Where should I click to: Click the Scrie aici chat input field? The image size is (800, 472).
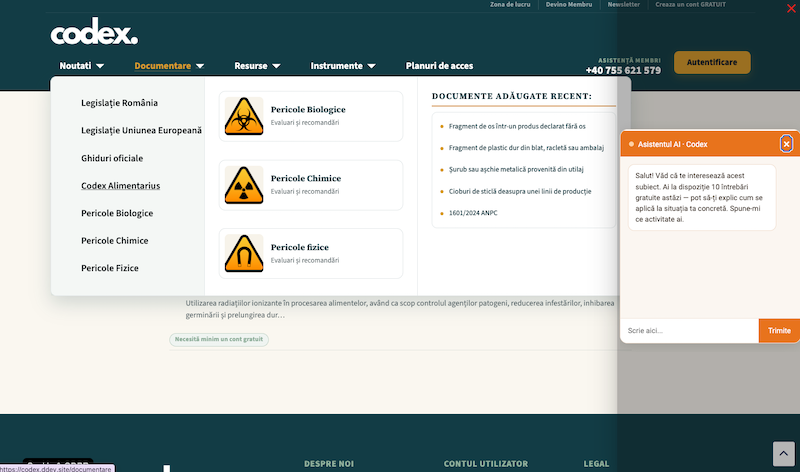tap(689, 331)
